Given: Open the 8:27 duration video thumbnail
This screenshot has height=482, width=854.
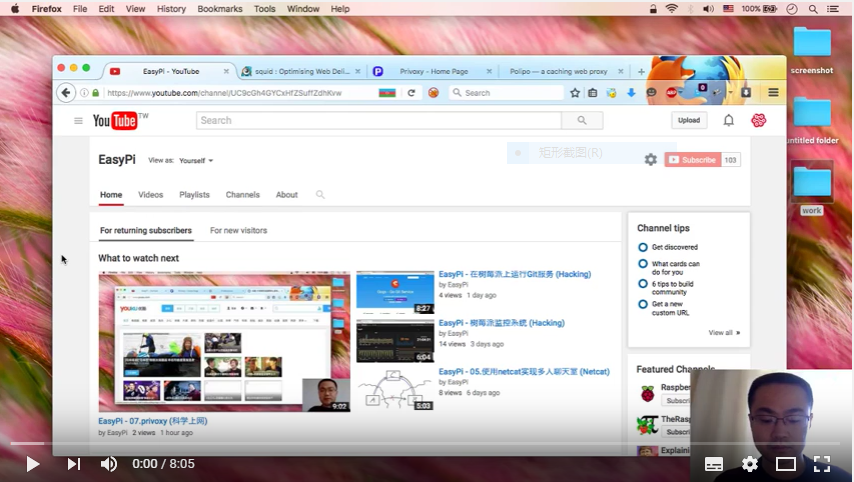Looking at the screenshot, I should tap(395, 292).
